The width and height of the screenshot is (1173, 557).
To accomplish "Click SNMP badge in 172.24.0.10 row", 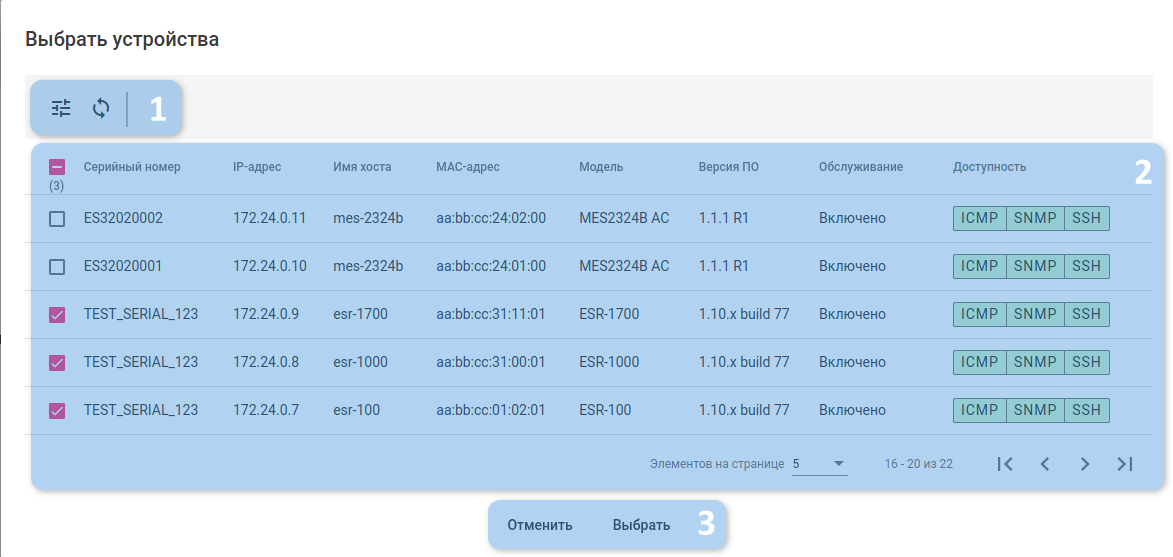I will click(x=1035, y=266).
